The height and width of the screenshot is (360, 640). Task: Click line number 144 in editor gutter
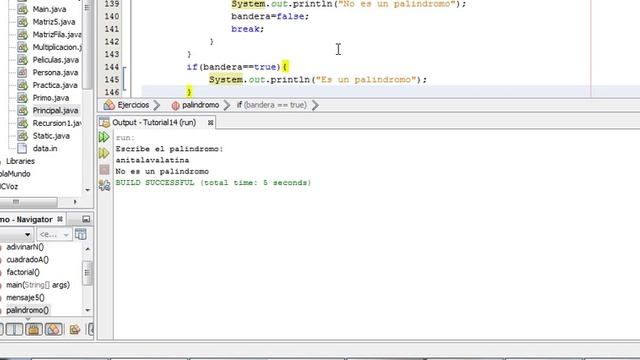tap(112, 67)
